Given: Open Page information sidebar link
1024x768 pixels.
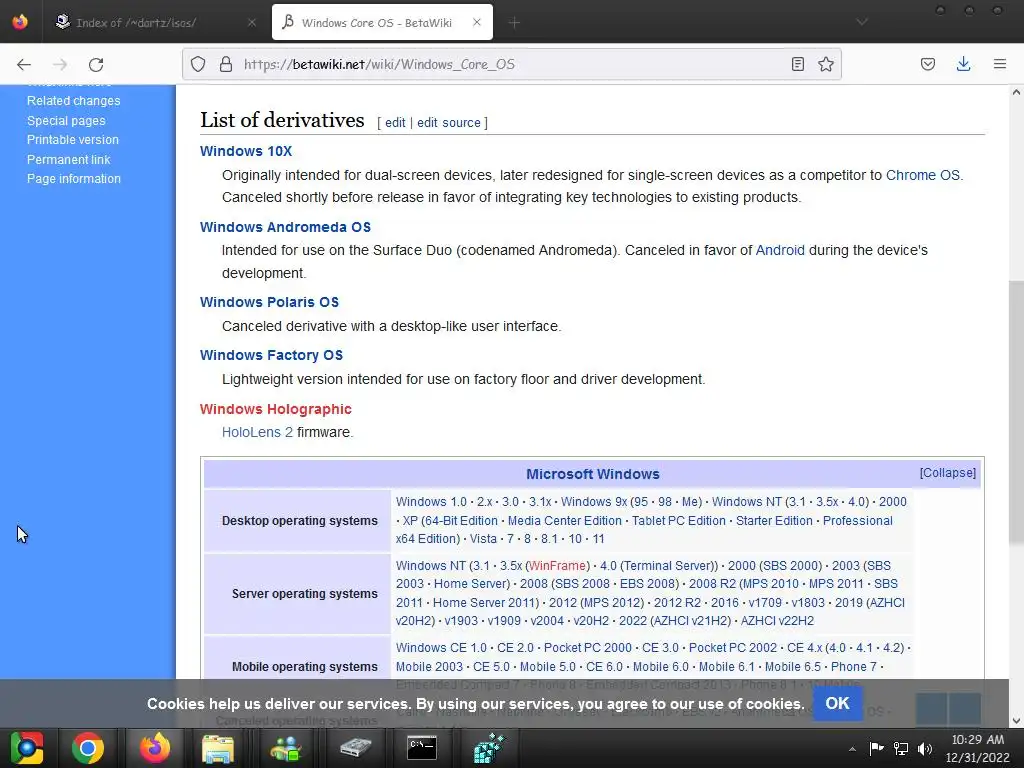Looking at the screenshot, I should [x=74, y=178].
